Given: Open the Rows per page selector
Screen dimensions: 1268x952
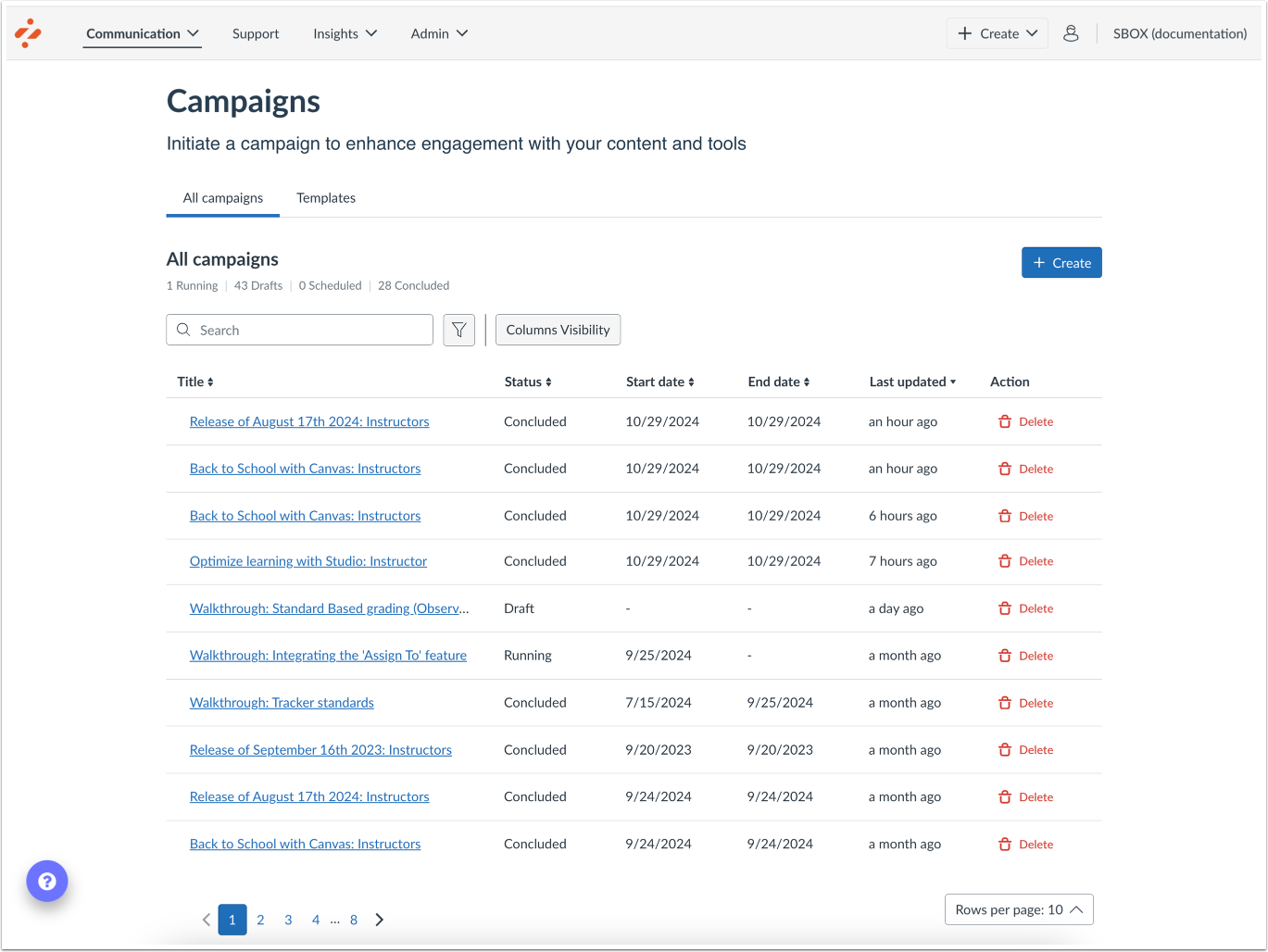Looking at the screenshot, I should pyautogui.click(x=1018, y=909).
